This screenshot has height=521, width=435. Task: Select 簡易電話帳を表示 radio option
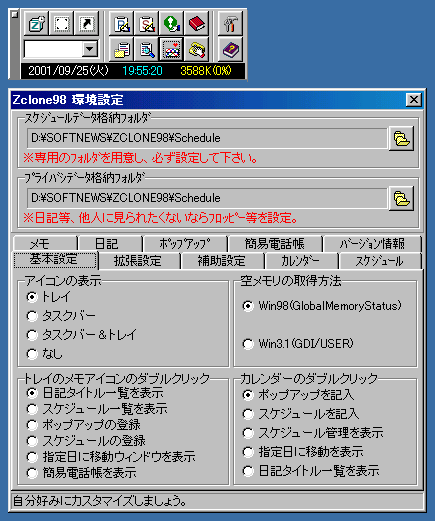[81, 472]
